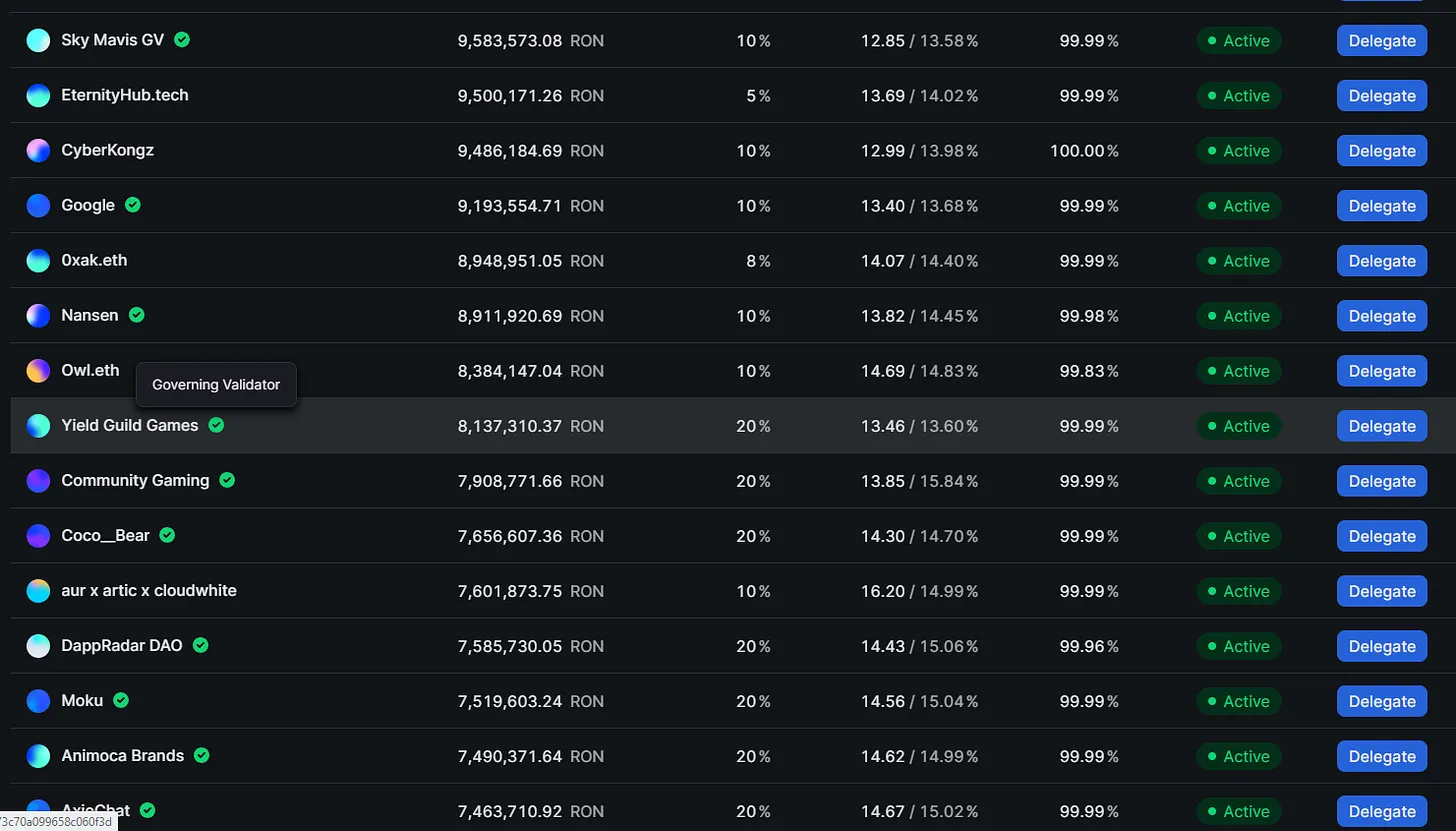Image resolution: width=1456 pixels, height=831 pixels.
Task: Click the Sky Mavis GV avatar icon
Action: tap(38, 41)
